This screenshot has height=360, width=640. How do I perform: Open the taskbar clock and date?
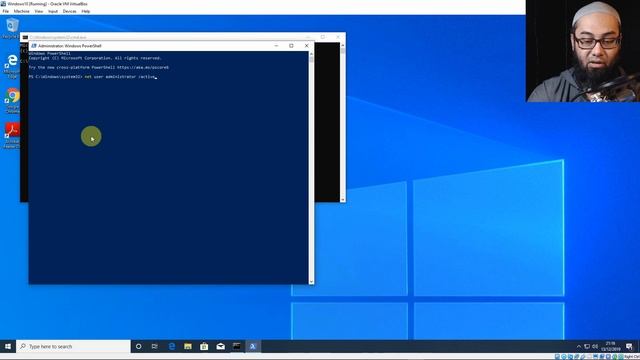(611, 346)
